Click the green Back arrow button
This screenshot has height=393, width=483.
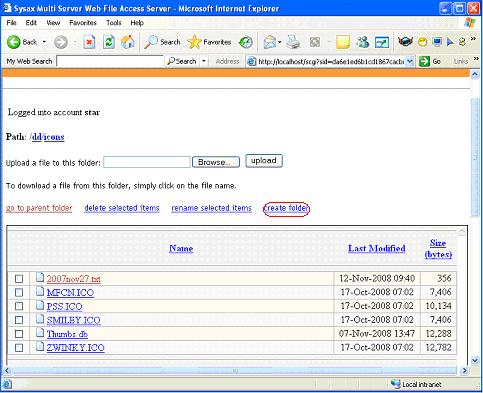click(x=14, y=42)
